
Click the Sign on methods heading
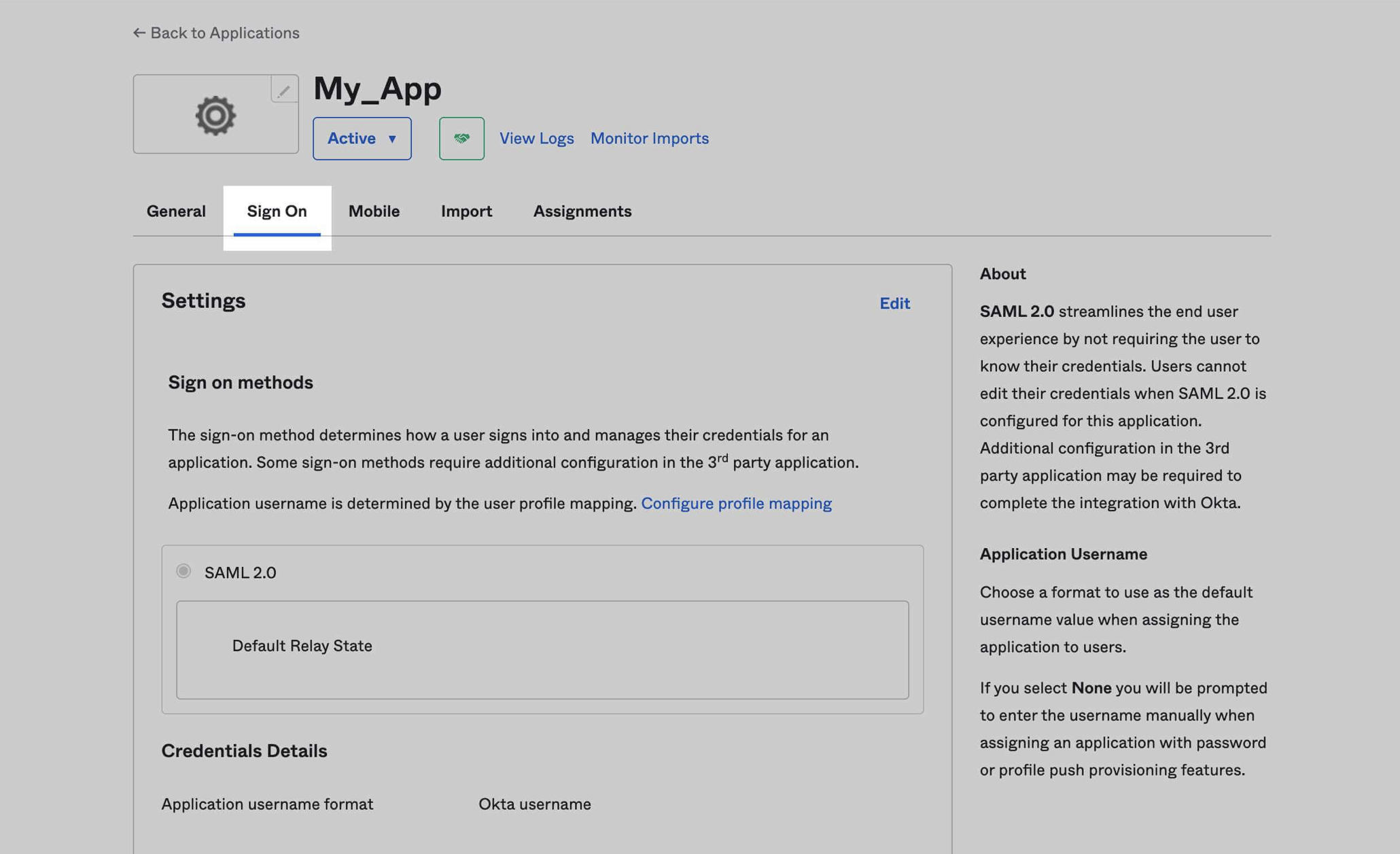coord(241,382)
